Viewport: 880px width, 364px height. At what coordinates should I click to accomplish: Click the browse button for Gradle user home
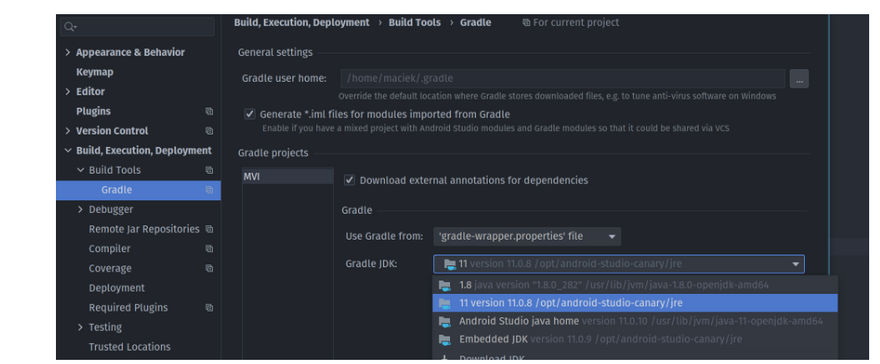[x=799, y=79]
